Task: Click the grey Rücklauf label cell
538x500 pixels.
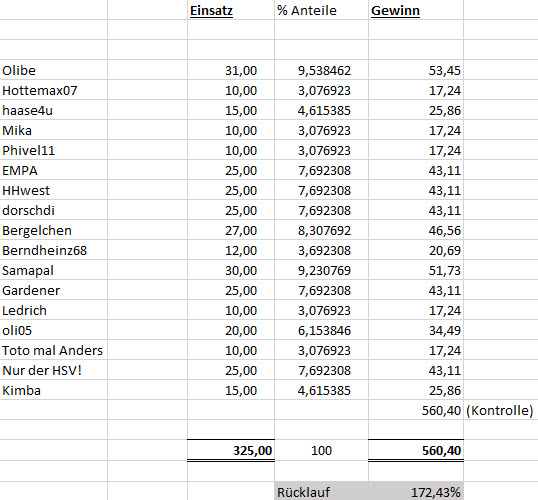Action: pyautogui.click(x=321, y=492)
